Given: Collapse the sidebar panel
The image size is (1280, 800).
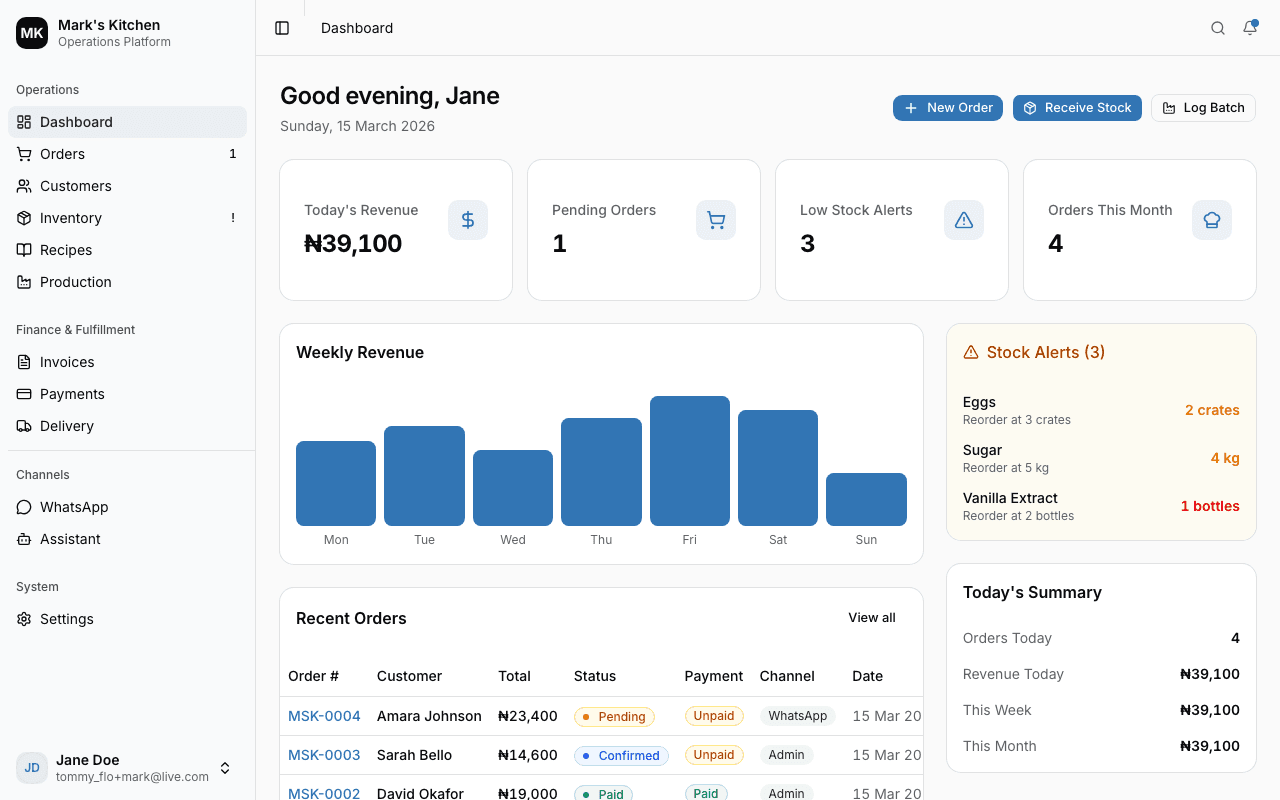Looking at the screenshot, I should pyautogui.click(x=282, y=28).
